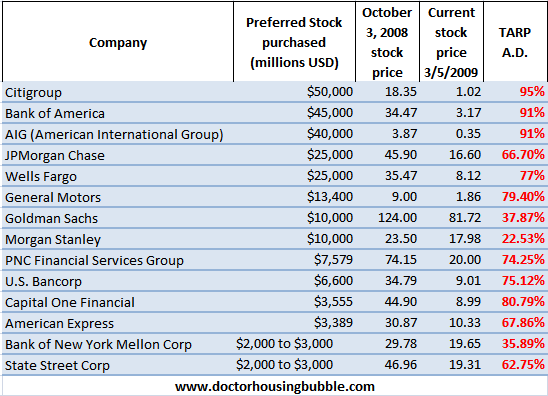The height and width of the screenshot is (396, 548).
Task: Open the www.doctorhousingbubble.com link
Action: coord(275,387)
